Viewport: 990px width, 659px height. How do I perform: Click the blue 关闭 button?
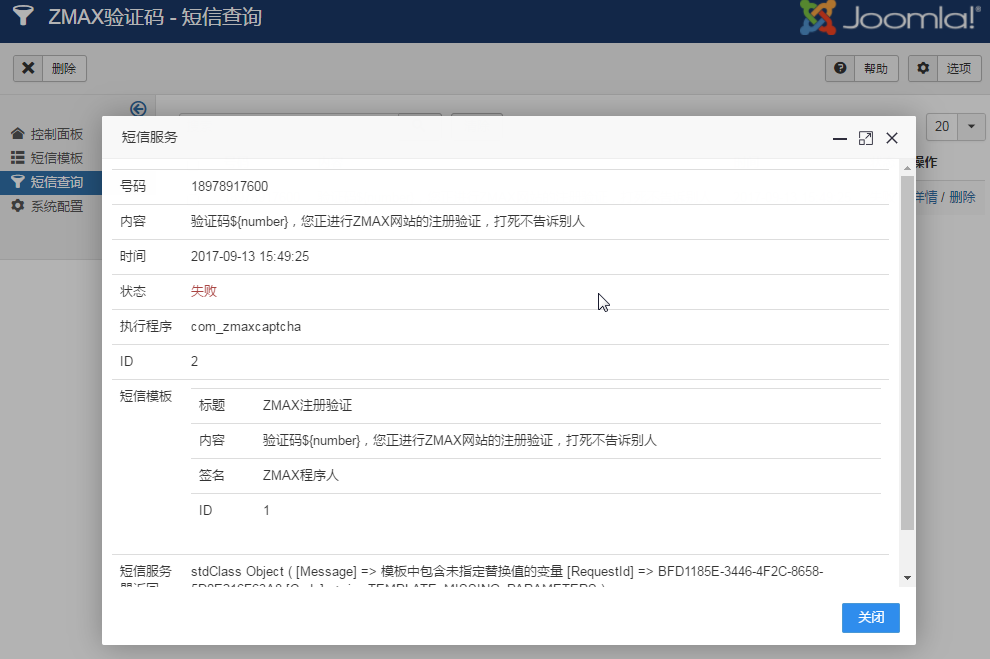[871, 617]
